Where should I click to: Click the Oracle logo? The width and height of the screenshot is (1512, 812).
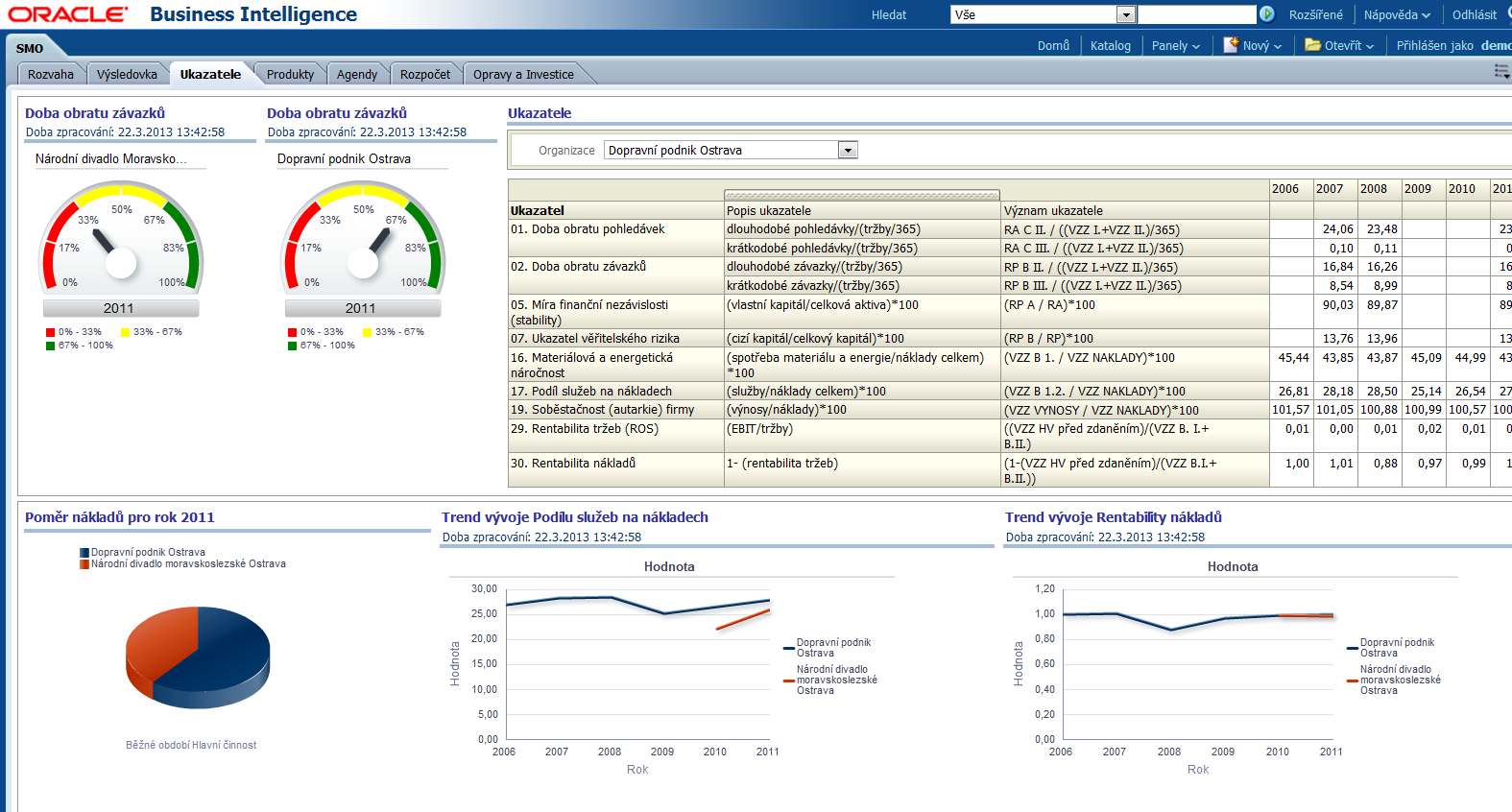(67, 14)
